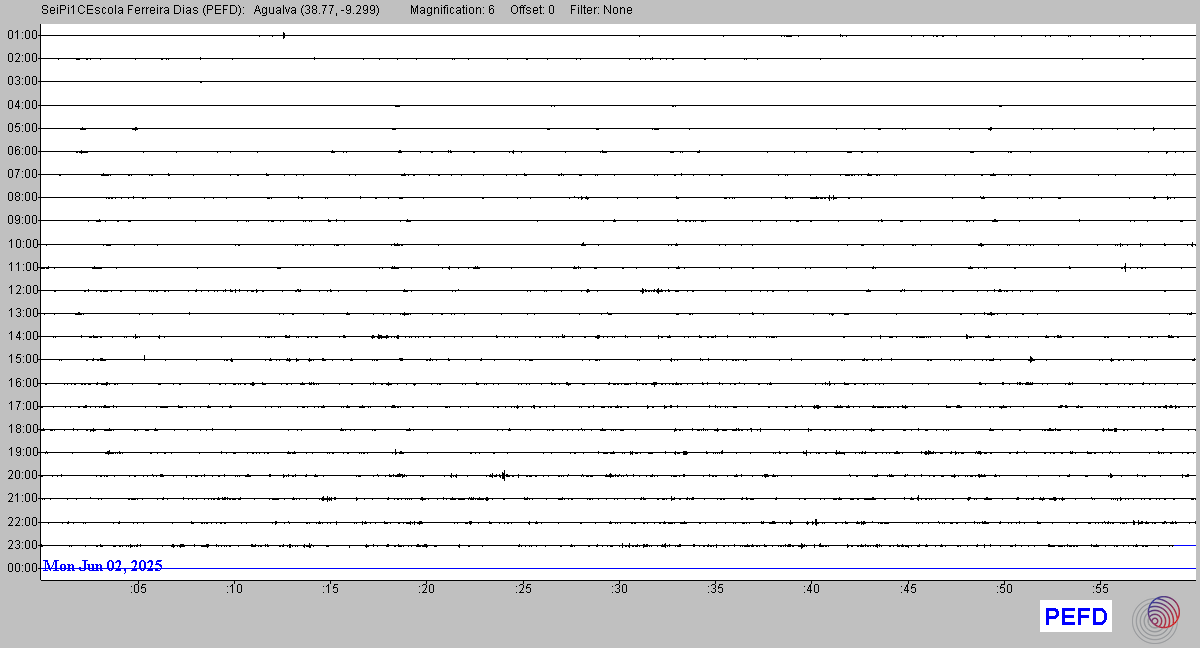Click the Filter: None header text
Viewport: 1200px width, 648px height.
pyautogui.click(x=601, y=10)
